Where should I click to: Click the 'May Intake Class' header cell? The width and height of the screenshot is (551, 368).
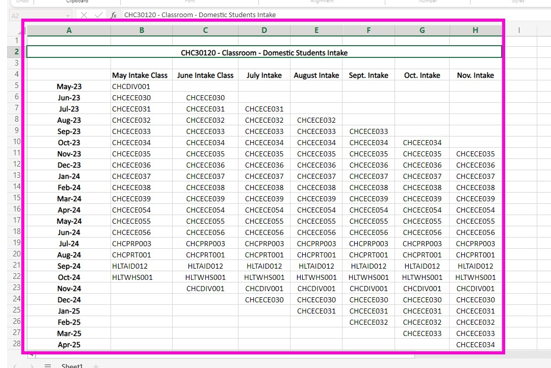(x=141, y=75)
